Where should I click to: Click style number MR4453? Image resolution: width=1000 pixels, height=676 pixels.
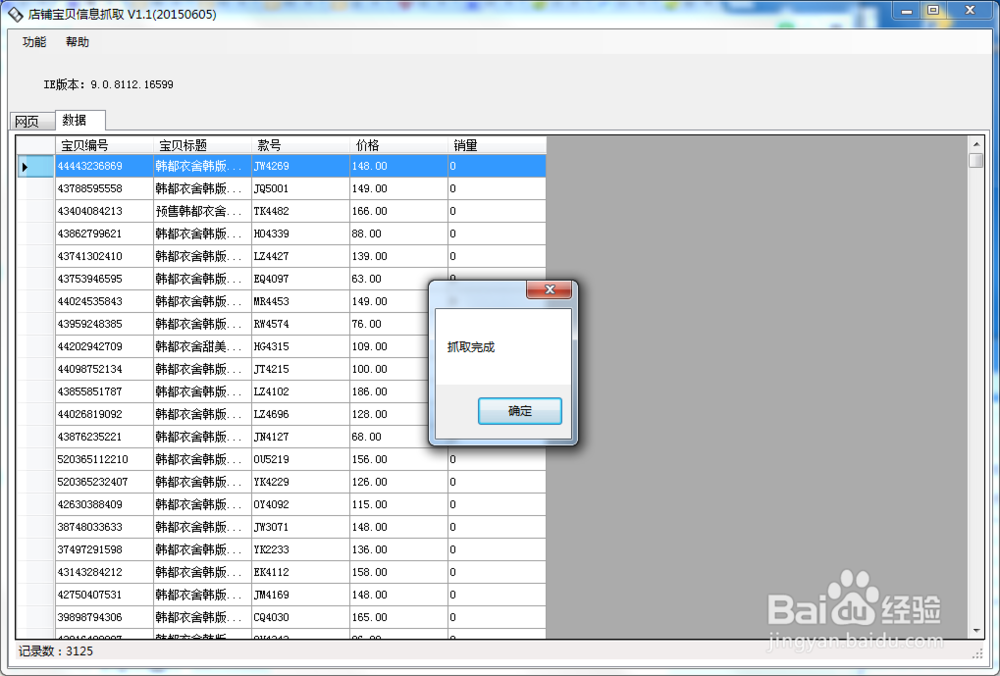[x=300, y=302]
